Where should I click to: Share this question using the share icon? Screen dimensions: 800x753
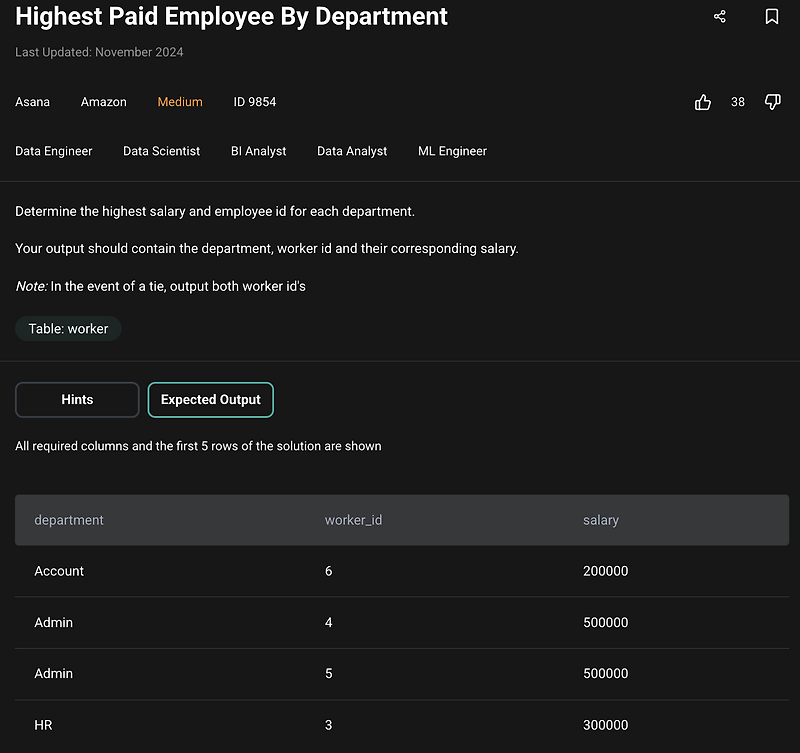click(x=719, y=16)
